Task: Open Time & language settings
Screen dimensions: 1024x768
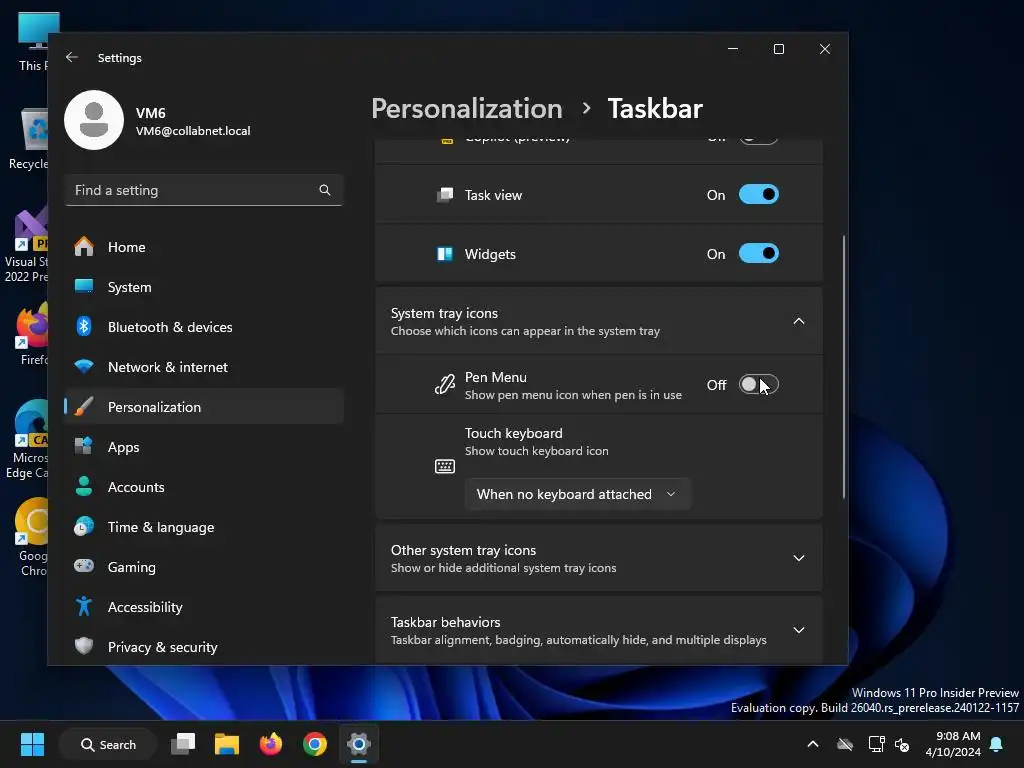Action: pos(204,527)
